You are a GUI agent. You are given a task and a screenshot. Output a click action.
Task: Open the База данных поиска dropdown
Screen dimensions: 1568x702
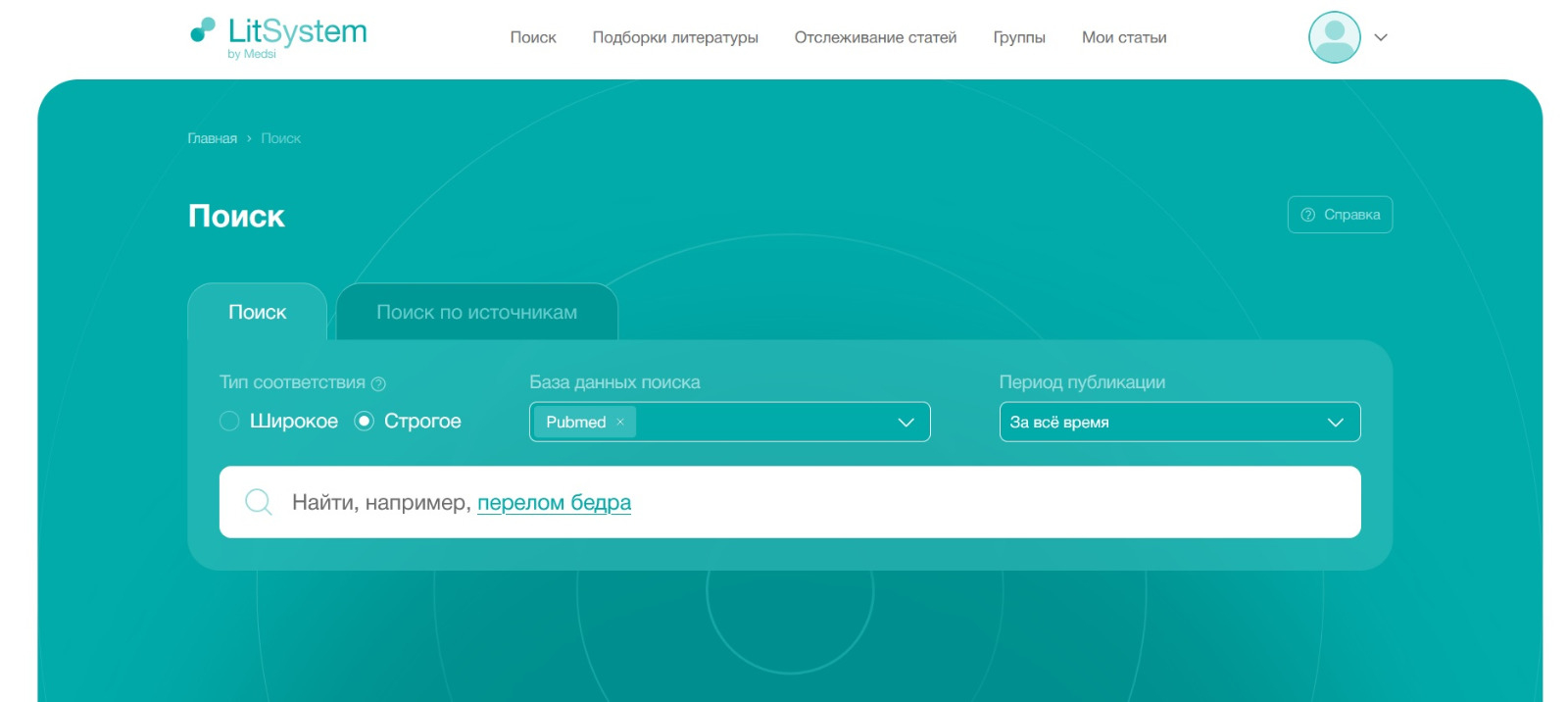(906, 422)
